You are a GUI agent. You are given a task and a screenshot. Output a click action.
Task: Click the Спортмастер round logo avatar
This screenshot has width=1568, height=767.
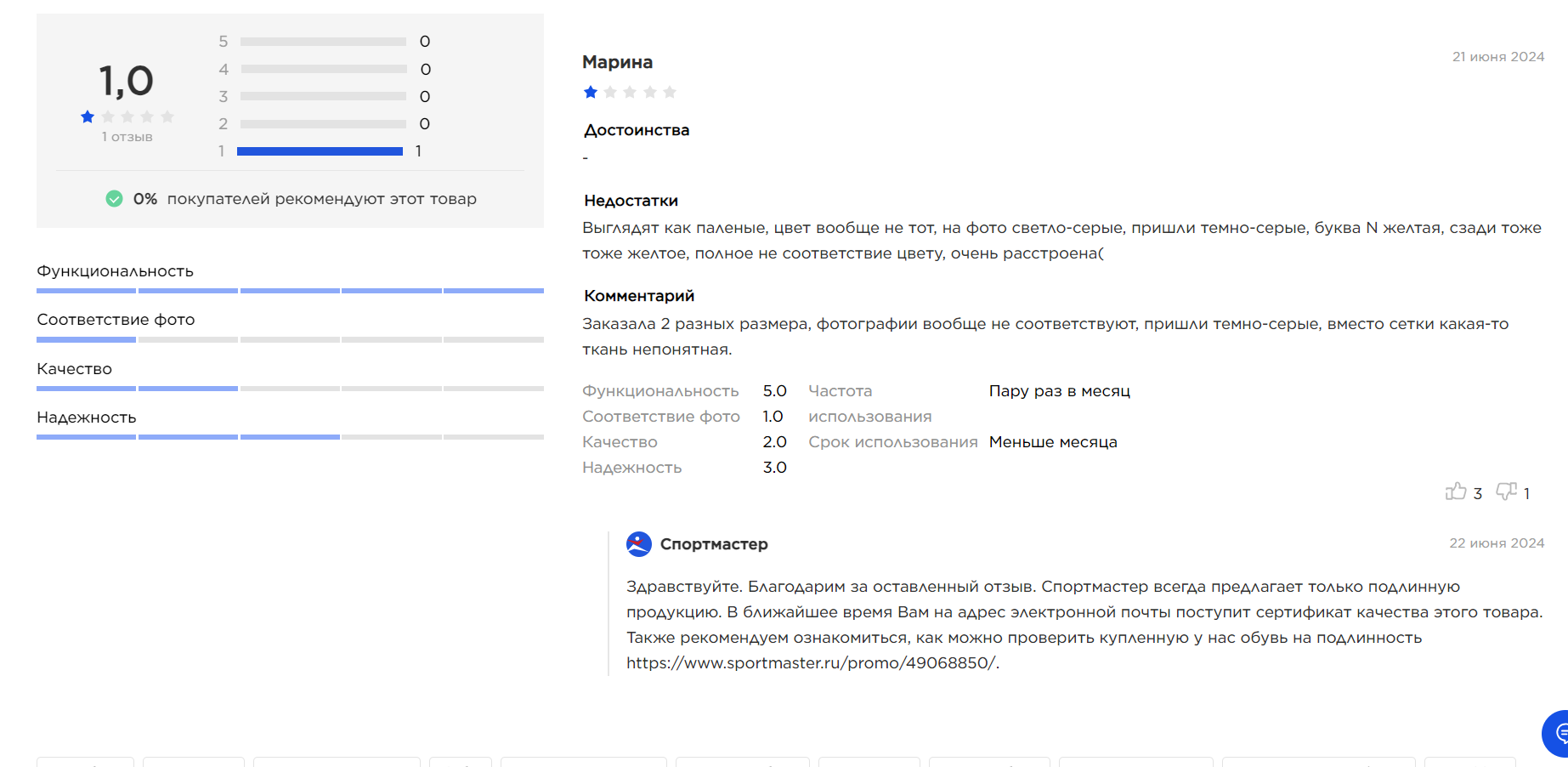point(639,544)
